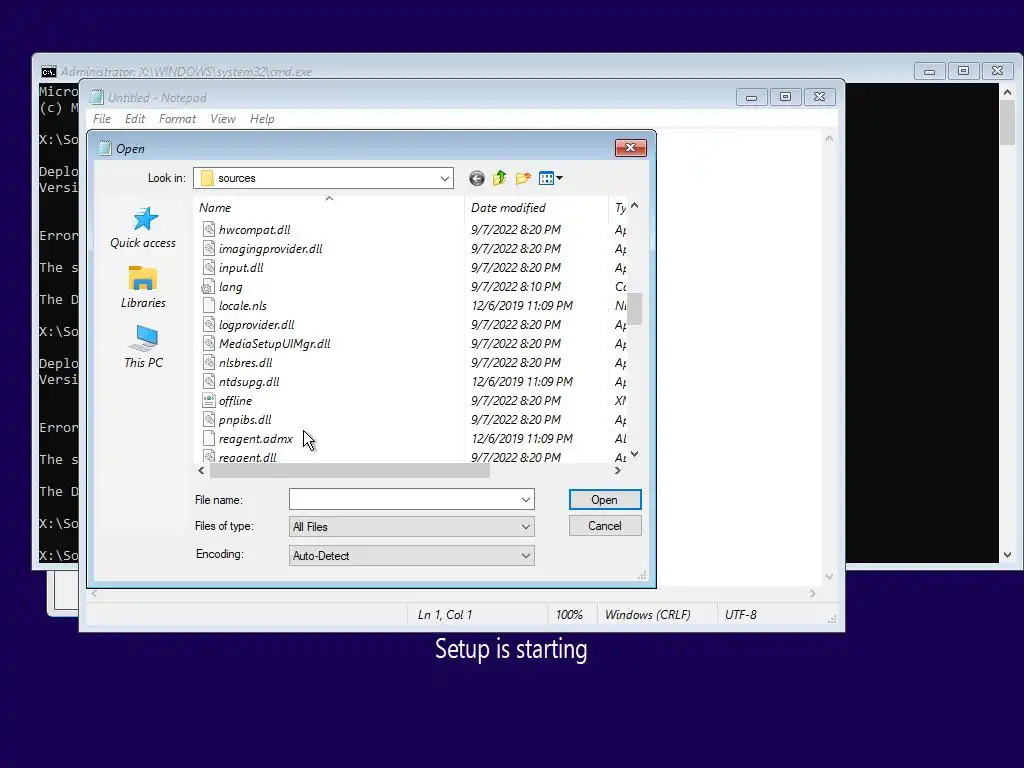Click the file list scroll down arrow
Image resolution: width=1024 pixels, height=768 pixels.
point(634,455)
